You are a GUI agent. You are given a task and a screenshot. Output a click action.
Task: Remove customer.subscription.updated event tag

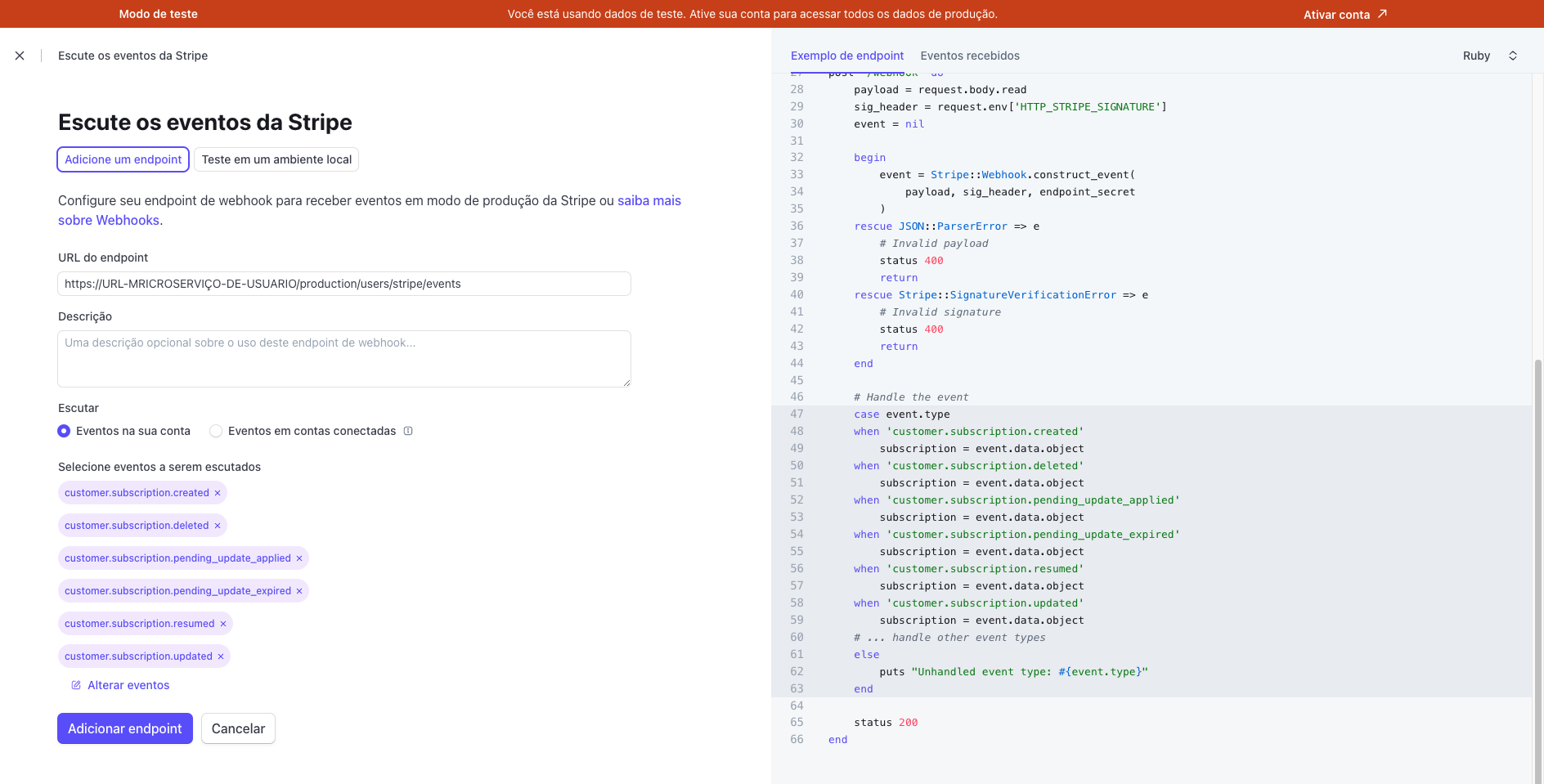tap(221, 656)
